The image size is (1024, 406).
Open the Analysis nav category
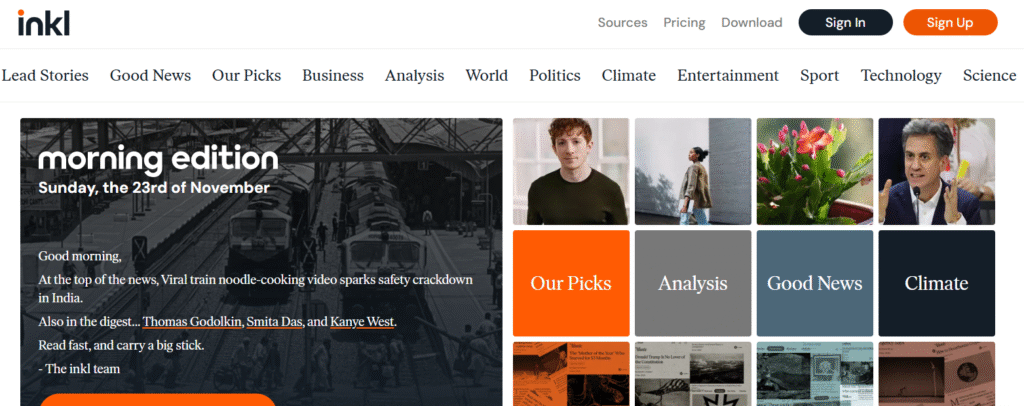[414, 76]
